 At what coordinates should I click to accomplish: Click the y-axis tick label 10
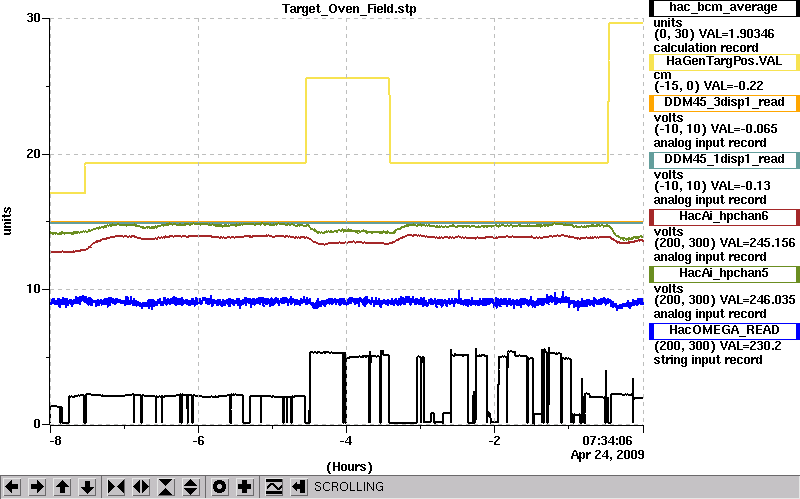[x=34, y=289]
